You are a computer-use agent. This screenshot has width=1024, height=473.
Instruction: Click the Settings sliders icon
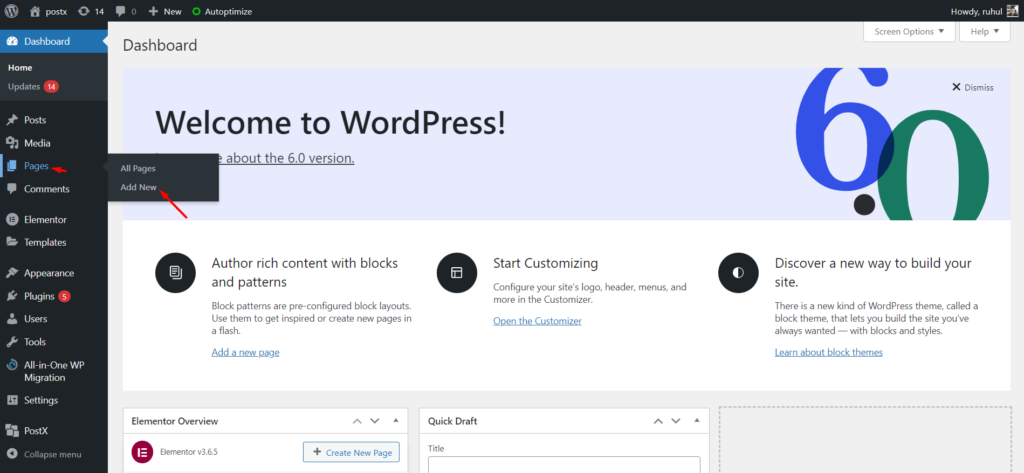point(12,400)
